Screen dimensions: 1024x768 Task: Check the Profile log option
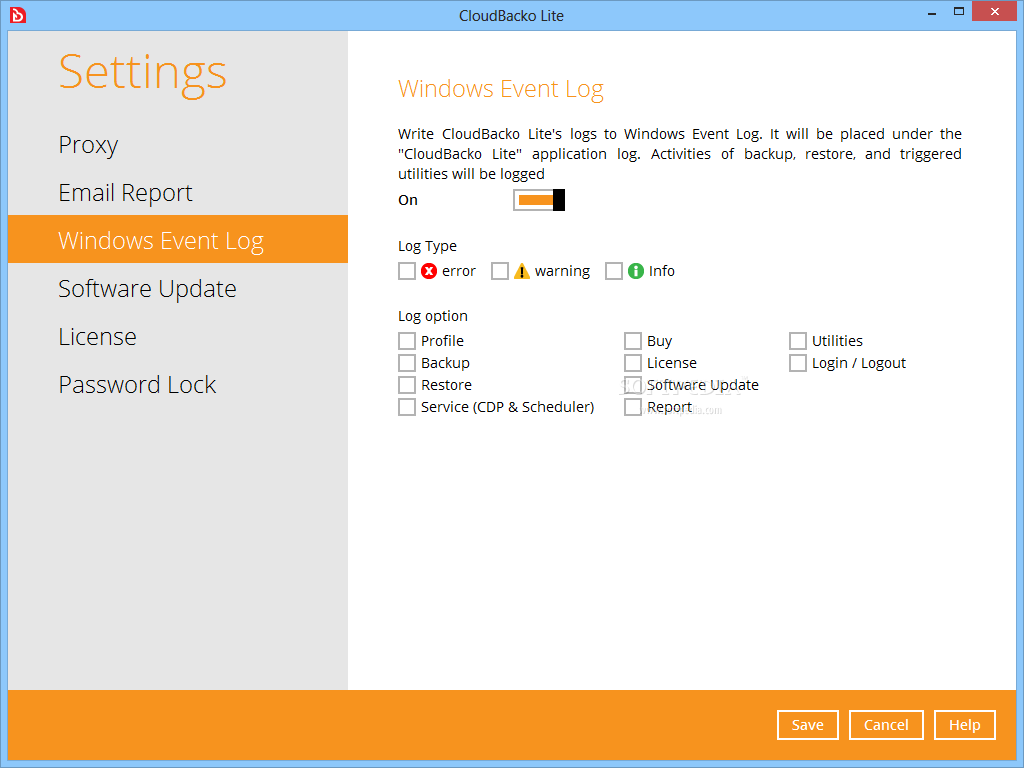(x=407, y=341)
